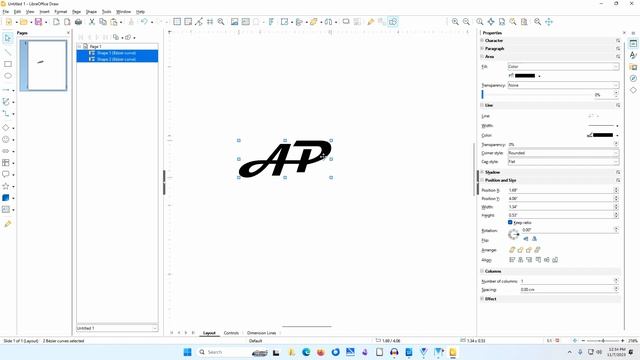Click the Align Left icon in sidebar

(x=512, y=260)
